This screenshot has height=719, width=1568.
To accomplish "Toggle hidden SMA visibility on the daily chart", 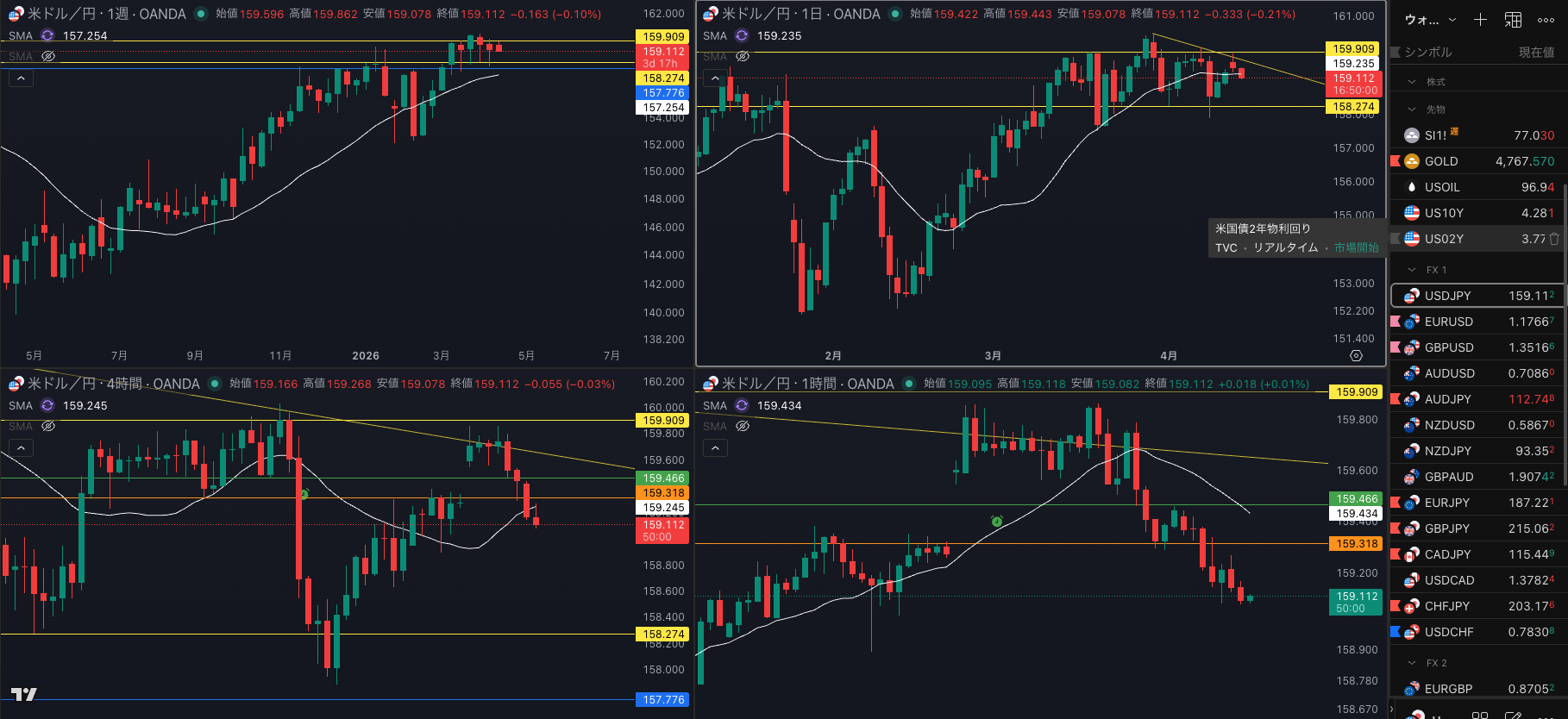I will pos(743,56).
